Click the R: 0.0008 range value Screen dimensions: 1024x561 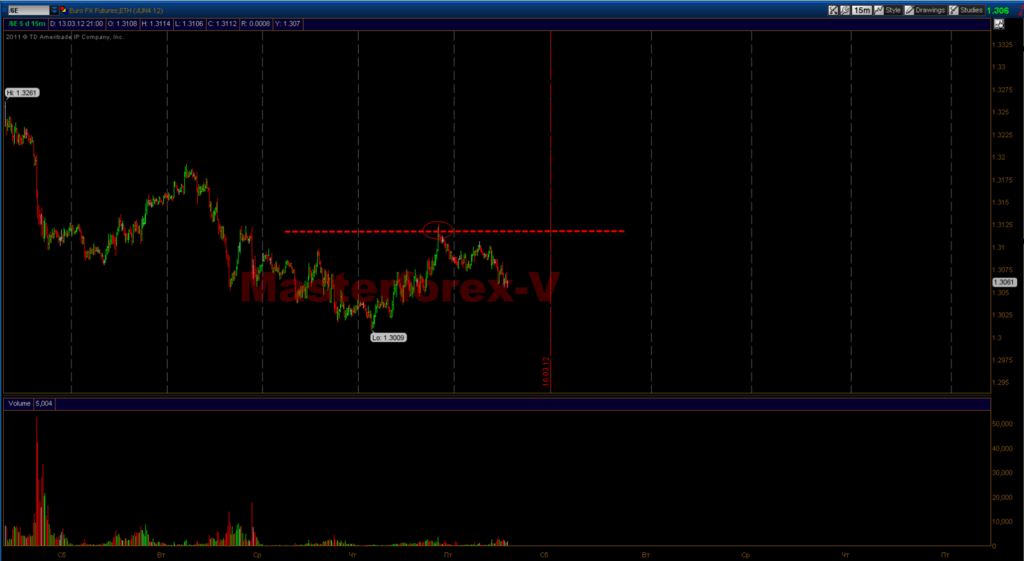point(255,24)
